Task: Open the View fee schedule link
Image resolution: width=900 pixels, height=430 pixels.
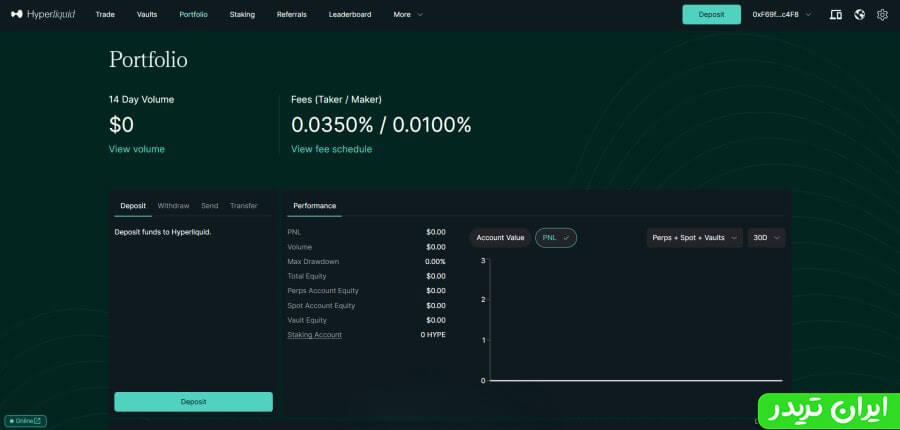Action: (331, 149)
